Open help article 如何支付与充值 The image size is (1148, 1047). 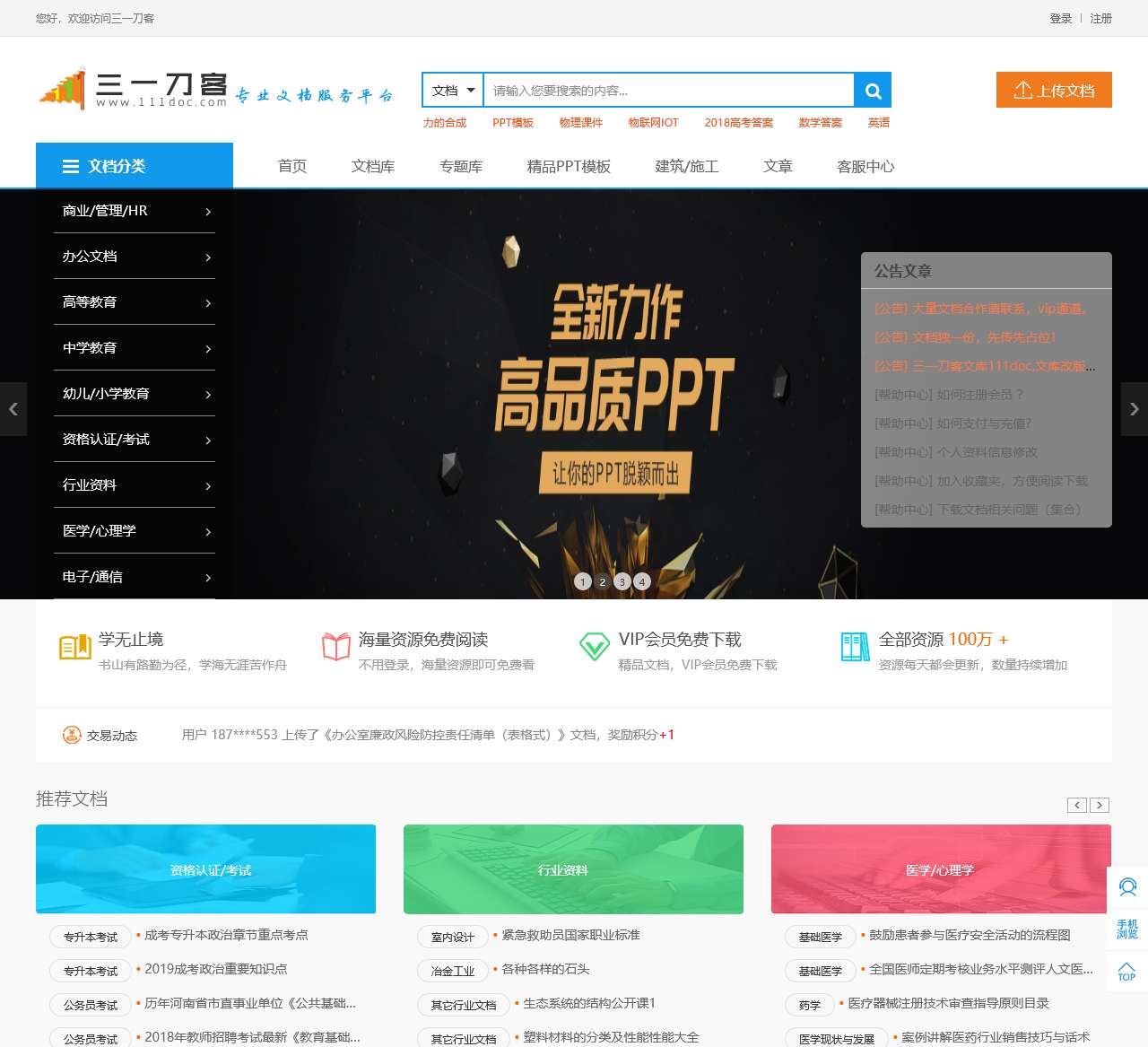click(953, 423)
